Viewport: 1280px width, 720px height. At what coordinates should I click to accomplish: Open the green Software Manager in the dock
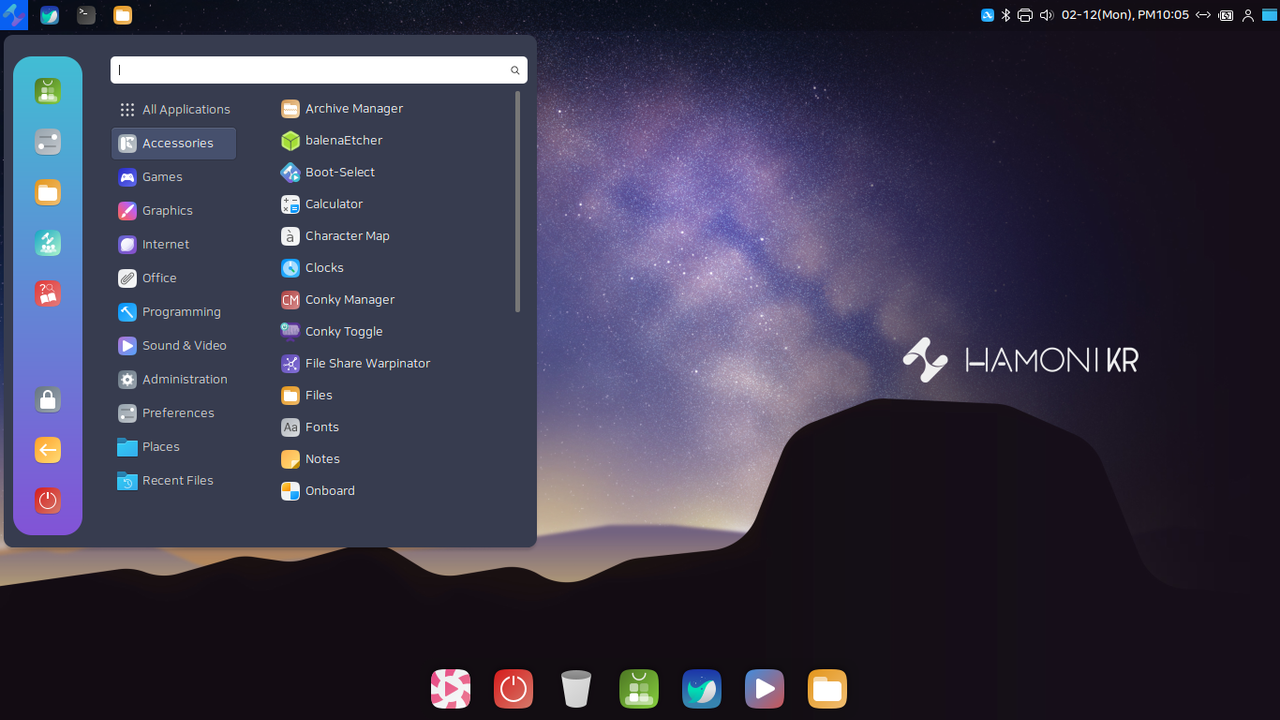point(639,689)
